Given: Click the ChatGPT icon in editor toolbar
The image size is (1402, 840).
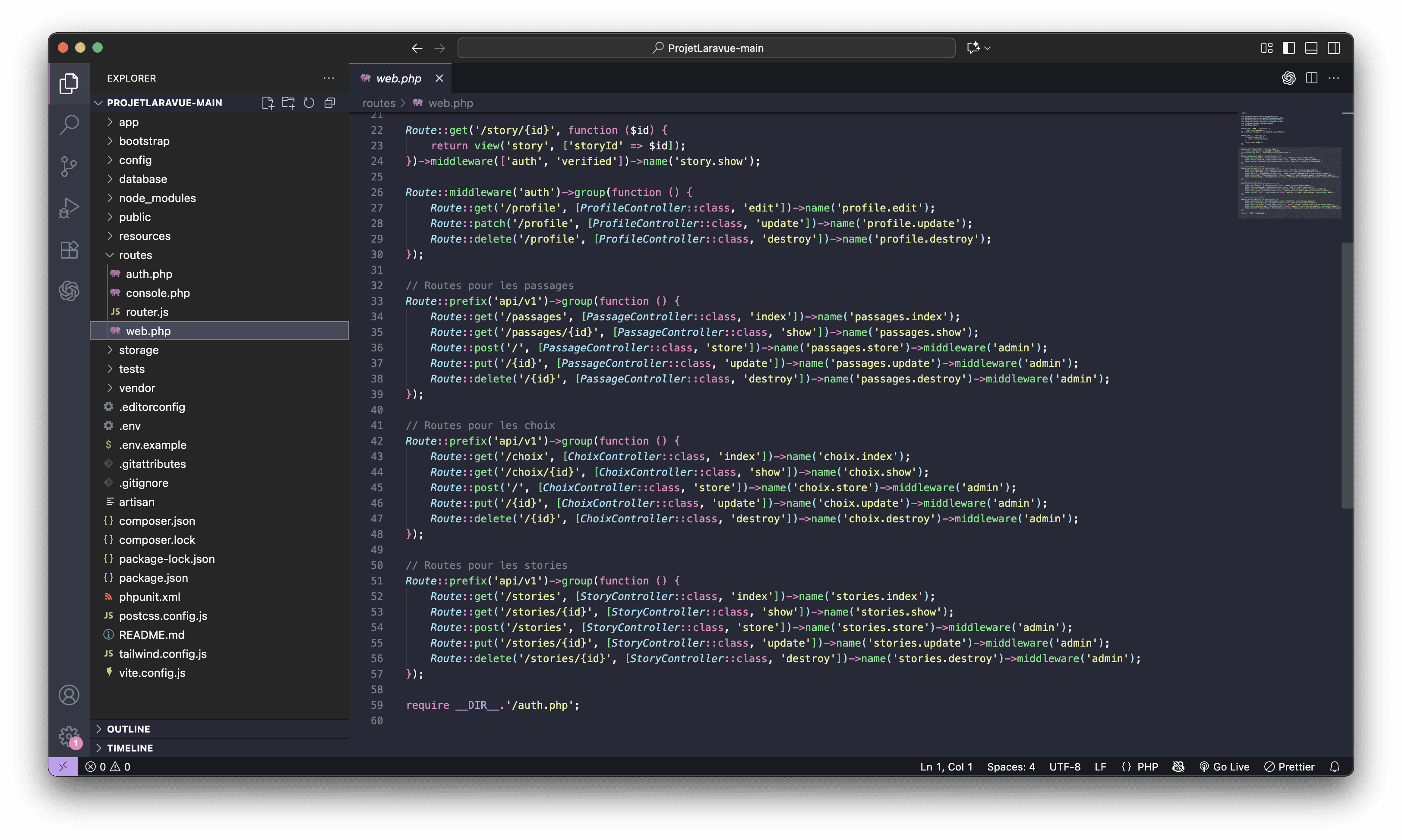Looking at the screenshot, I should 1289,78.
